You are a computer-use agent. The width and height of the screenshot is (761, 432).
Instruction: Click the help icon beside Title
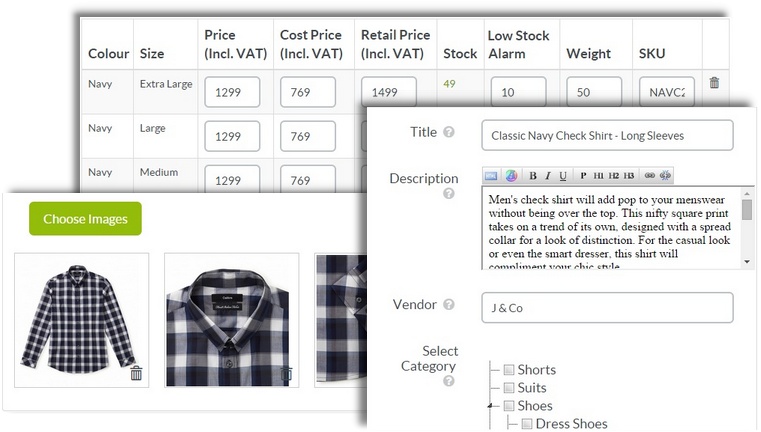click(x=449, y=133)
